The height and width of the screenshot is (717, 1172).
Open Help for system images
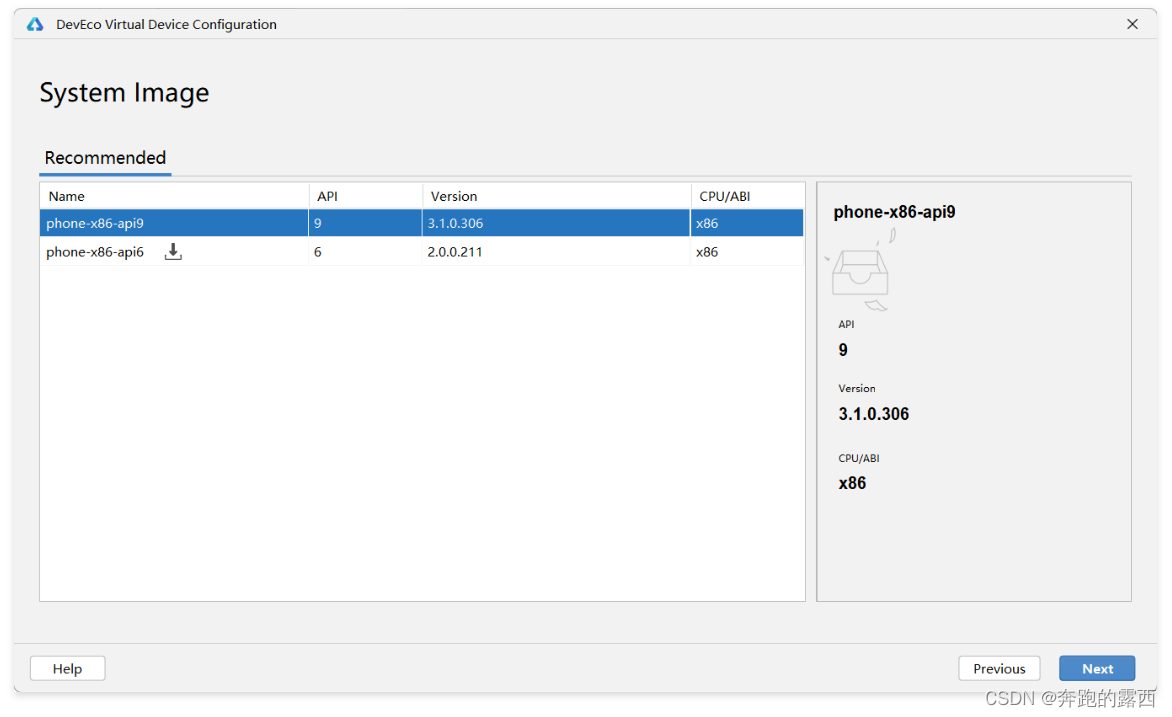67,668
